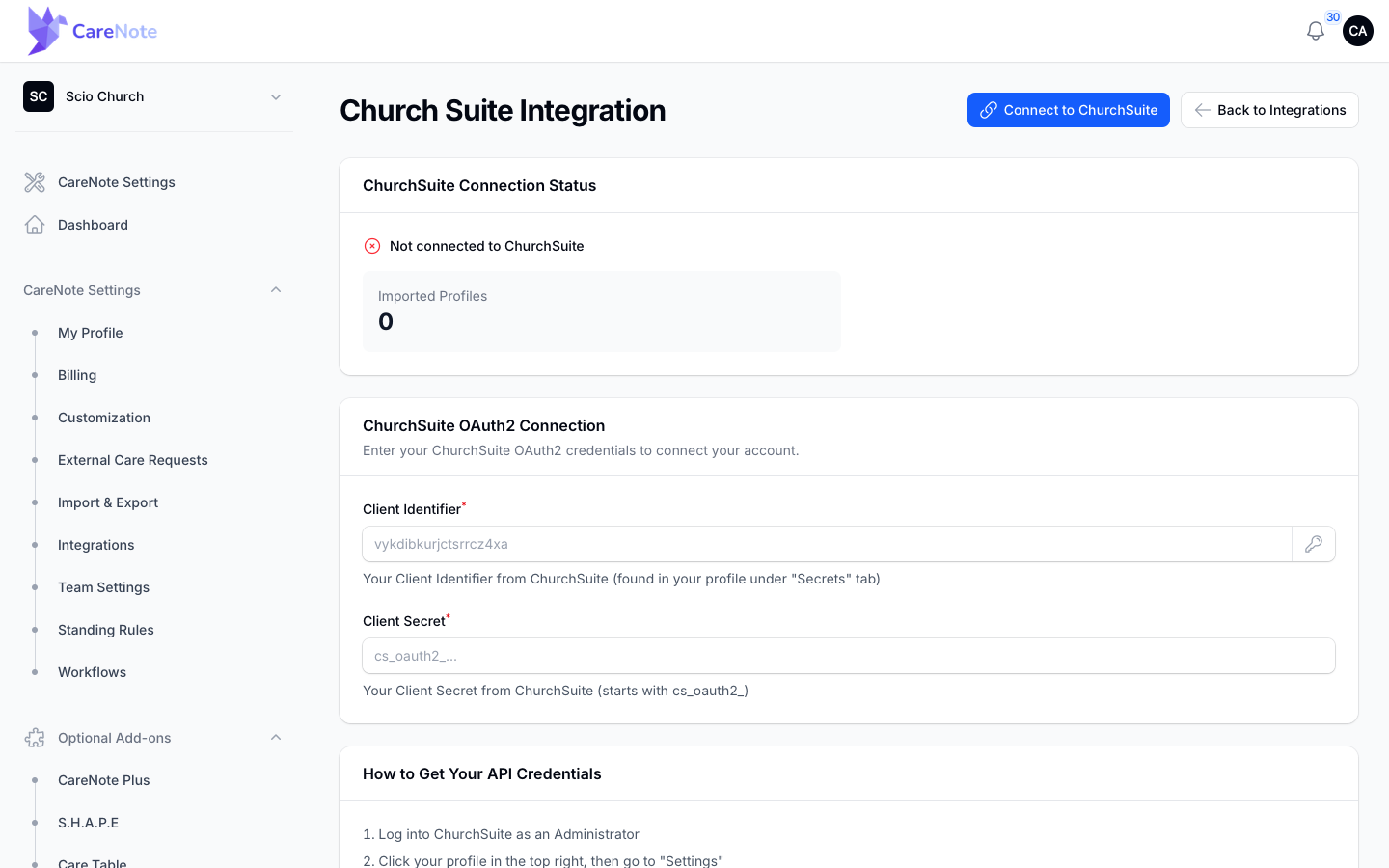This screenshot has height=868, width=1389.
Task: Go to the Dashboard page
Action: 93,225
